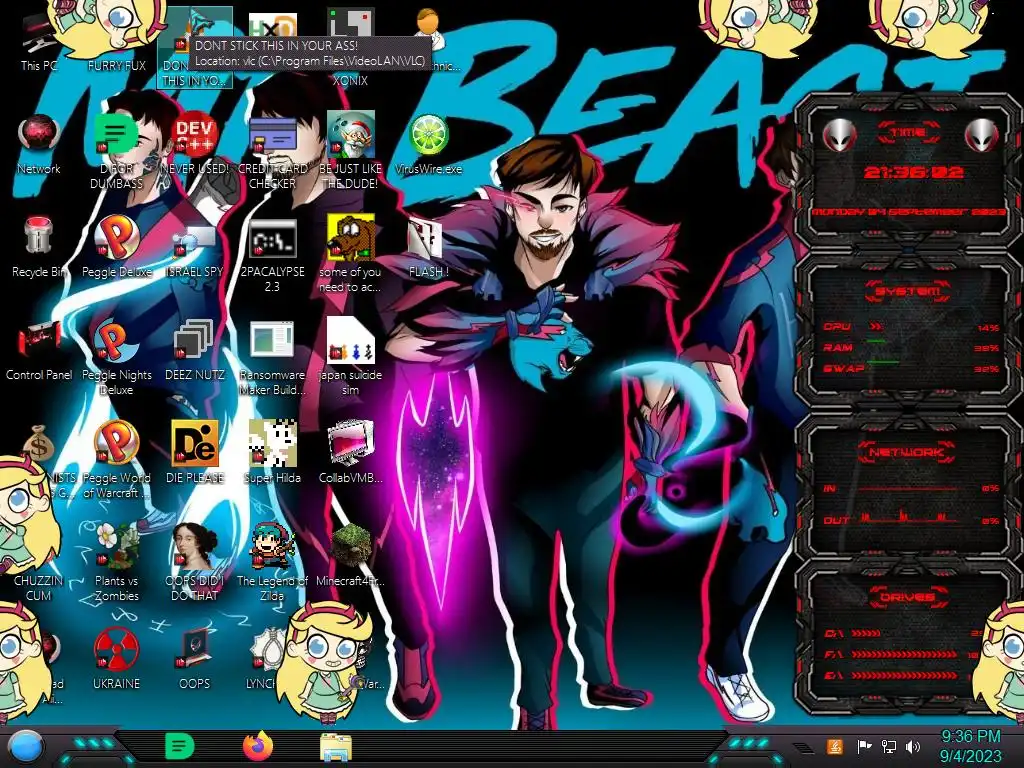
Task: Click the RAM usage row in widget
Action: [x=910, y=347]
